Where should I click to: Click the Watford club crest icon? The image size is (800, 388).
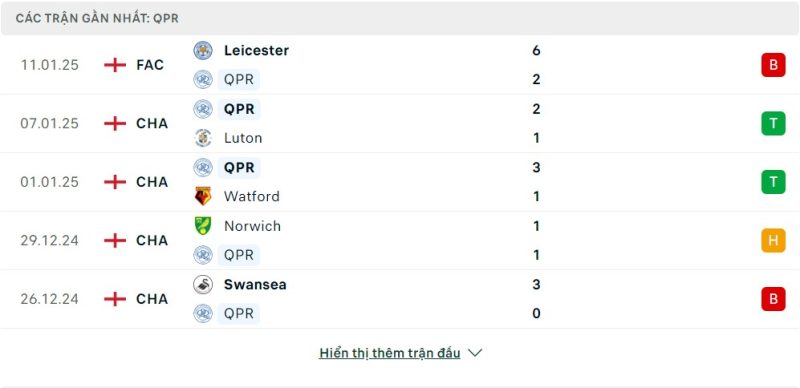203,196
